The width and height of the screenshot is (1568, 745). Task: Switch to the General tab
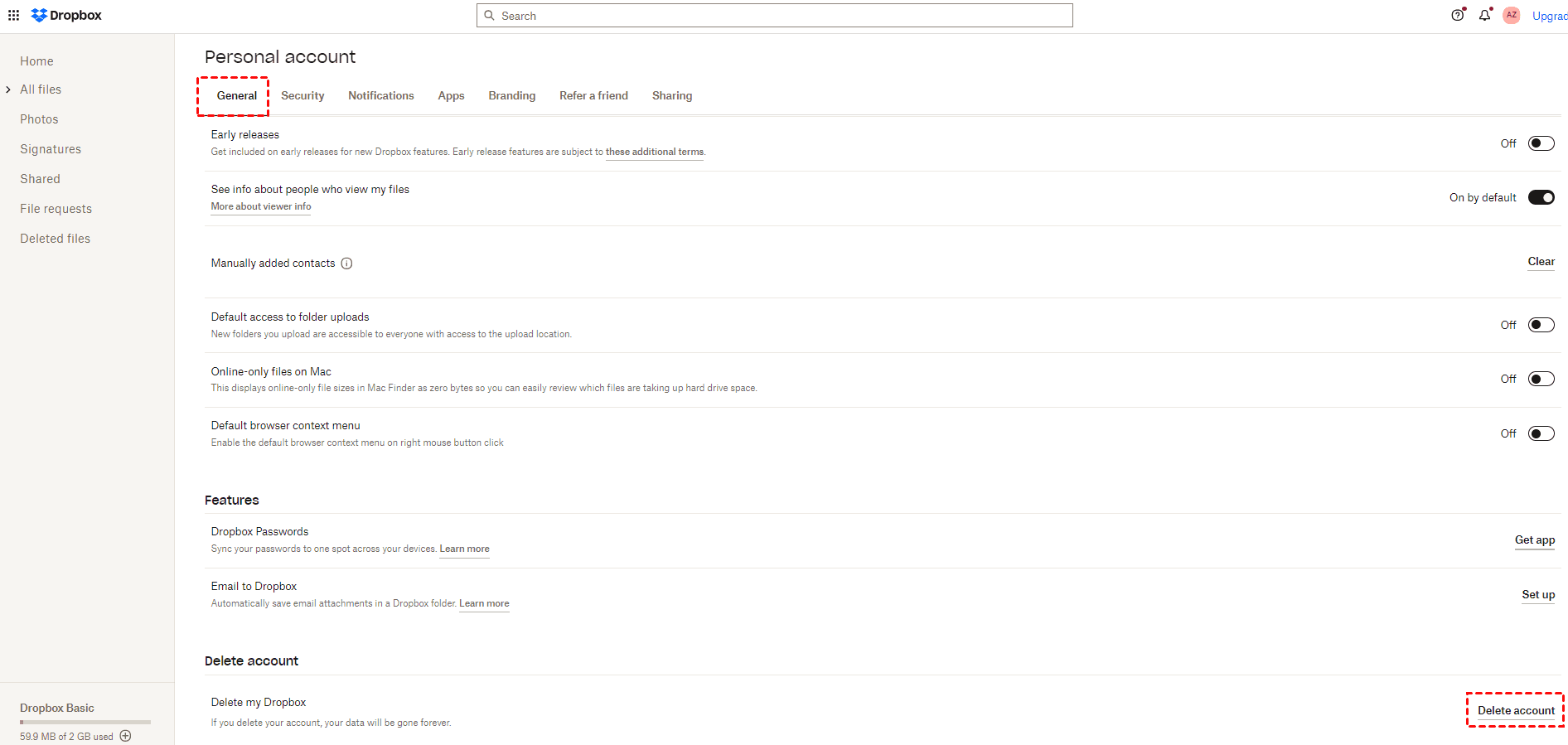237,96
